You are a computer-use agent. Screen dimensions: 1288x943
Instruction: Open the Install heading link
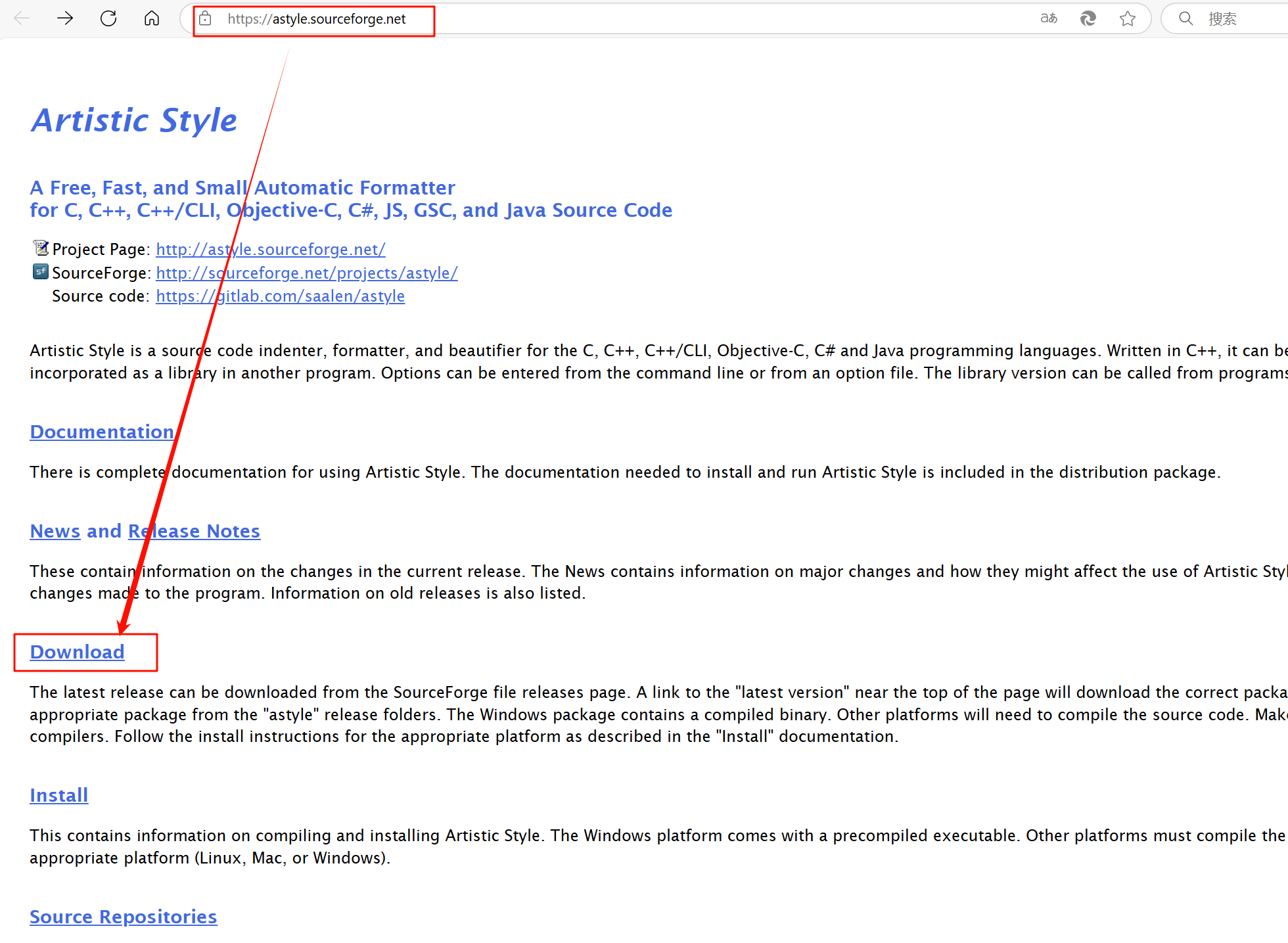point(58,795)
